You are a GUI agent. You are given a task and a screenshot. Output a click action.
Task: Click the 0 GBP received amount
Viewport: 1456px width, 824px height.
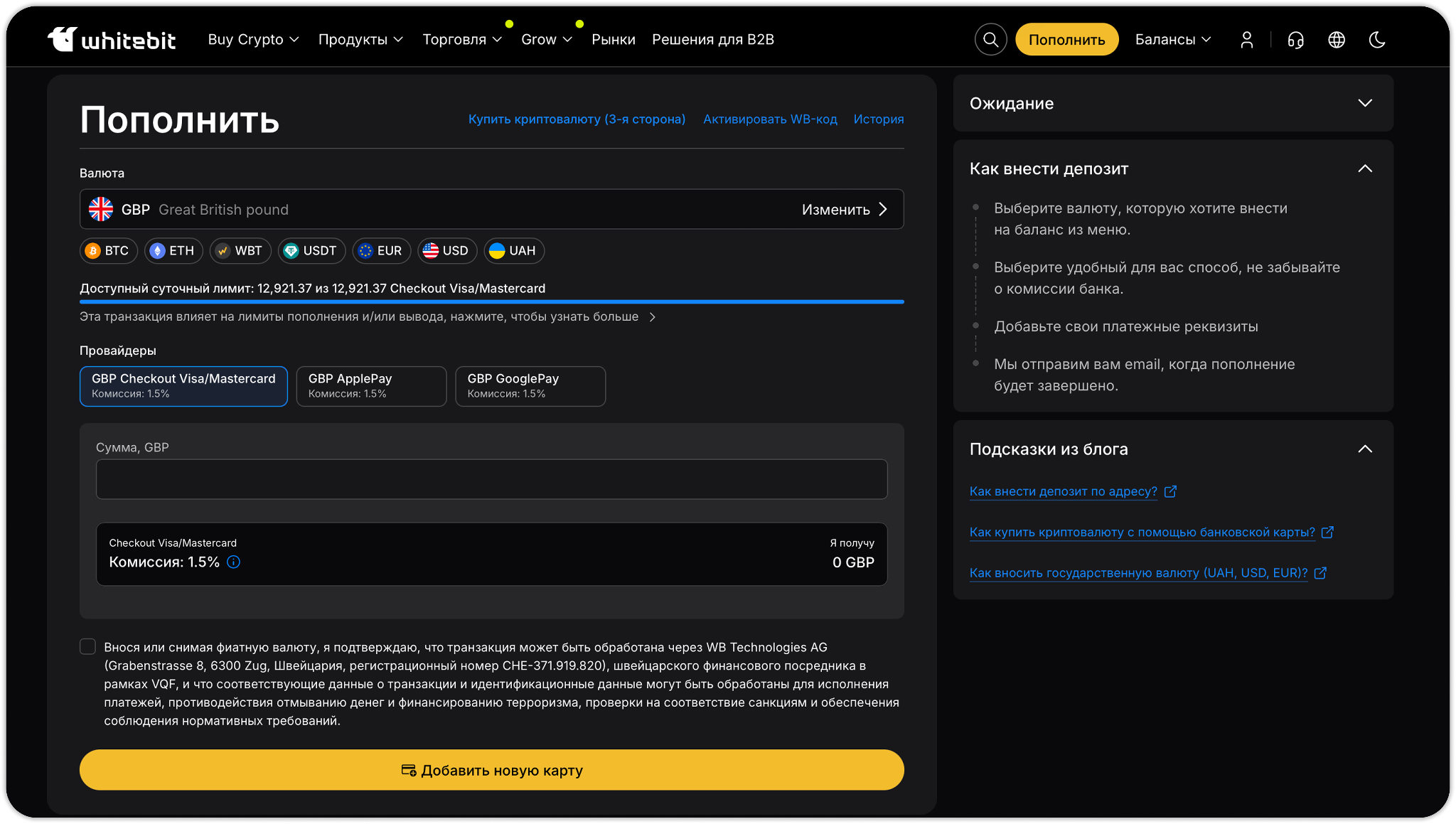tap(853, 562)
